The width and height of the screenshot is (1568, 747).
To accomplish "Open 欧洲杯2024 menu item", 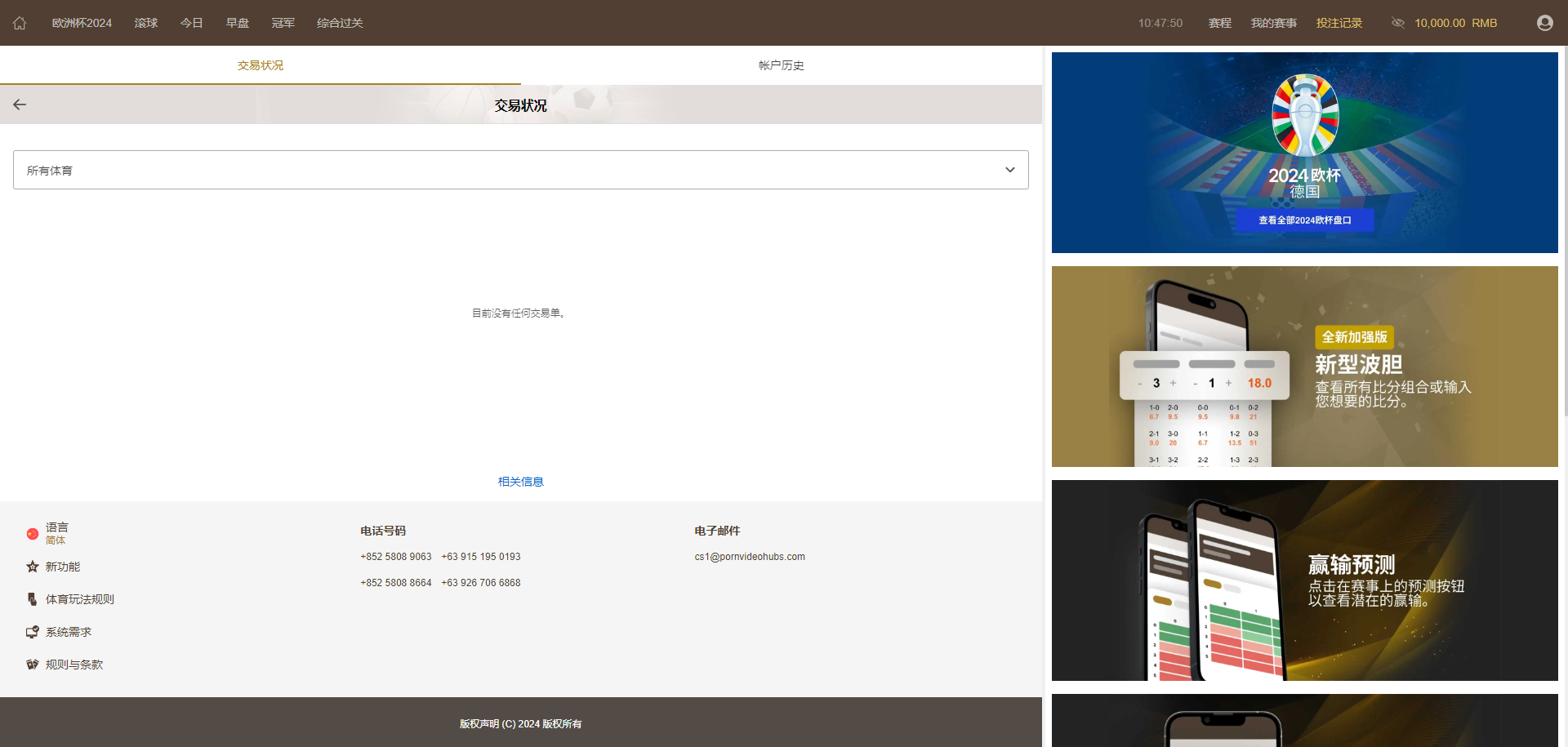I will tap(82, 23).
